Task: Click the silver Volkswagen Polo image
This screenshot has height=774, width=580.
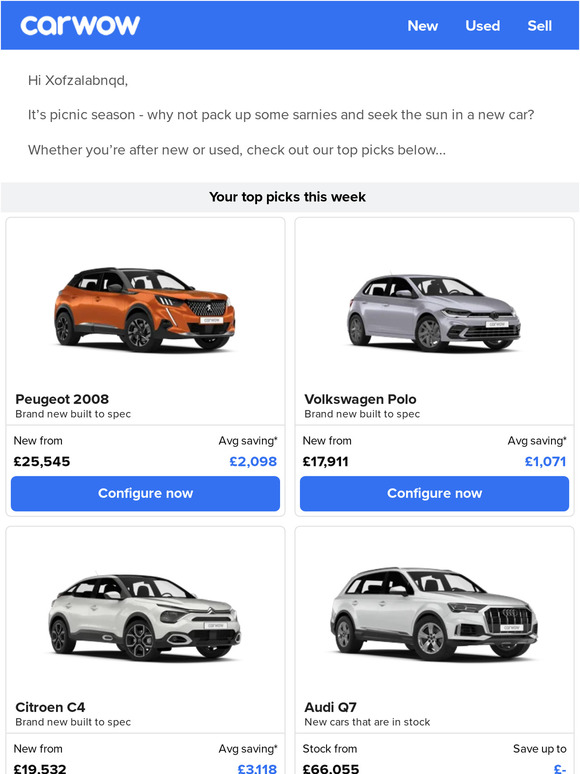Action: [x=433, y=312]
